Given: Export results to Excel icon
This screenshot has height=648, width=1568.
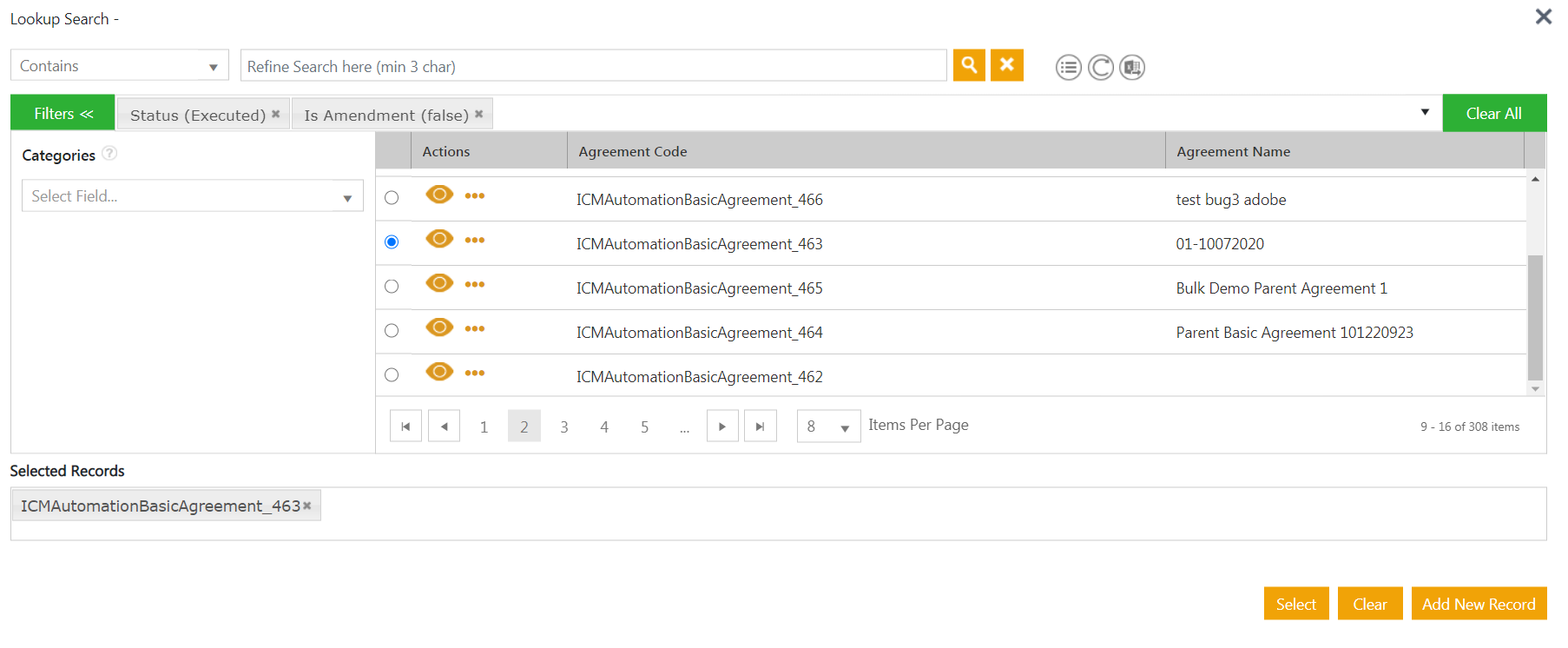Looking at the screenshot, I should pyautogui.click(x=1131, y=68).
